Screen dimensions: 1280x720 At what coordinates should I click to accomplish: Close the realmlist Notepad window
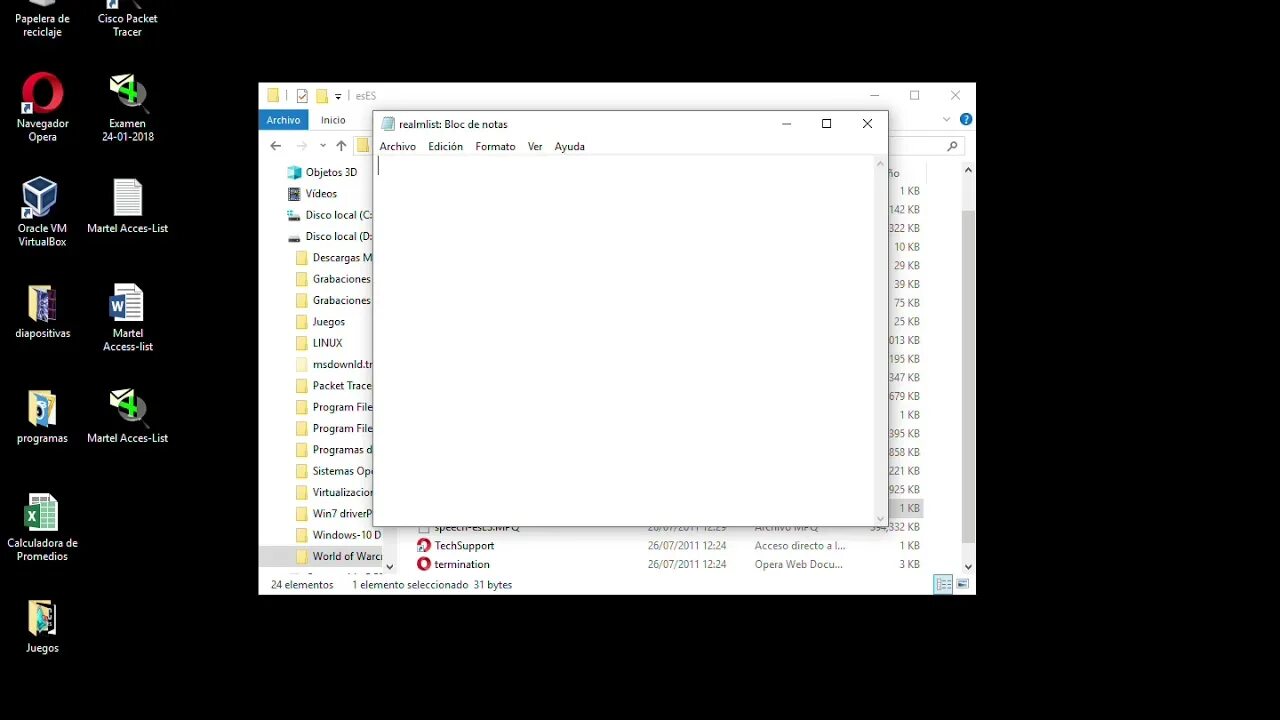(x=867, y=124)
